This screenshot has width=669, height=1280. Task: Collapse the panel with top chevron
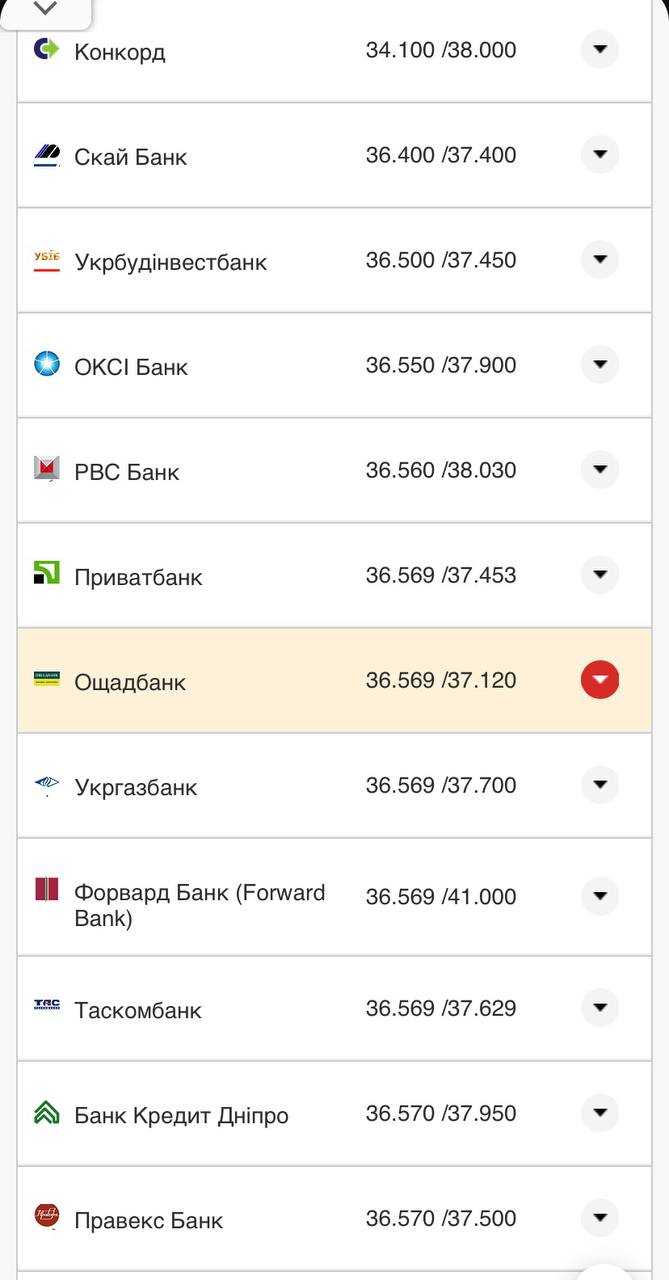(45, 9)
